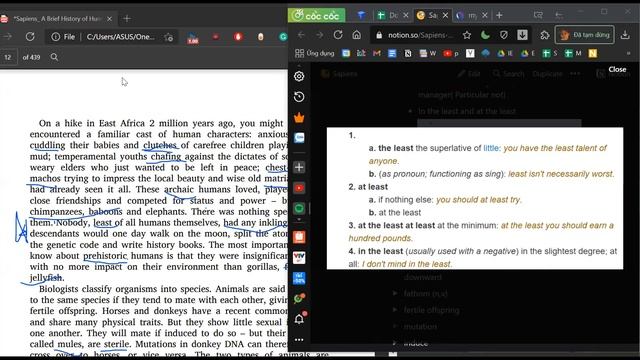Open the extensions puzzle icon

(544, 36)
